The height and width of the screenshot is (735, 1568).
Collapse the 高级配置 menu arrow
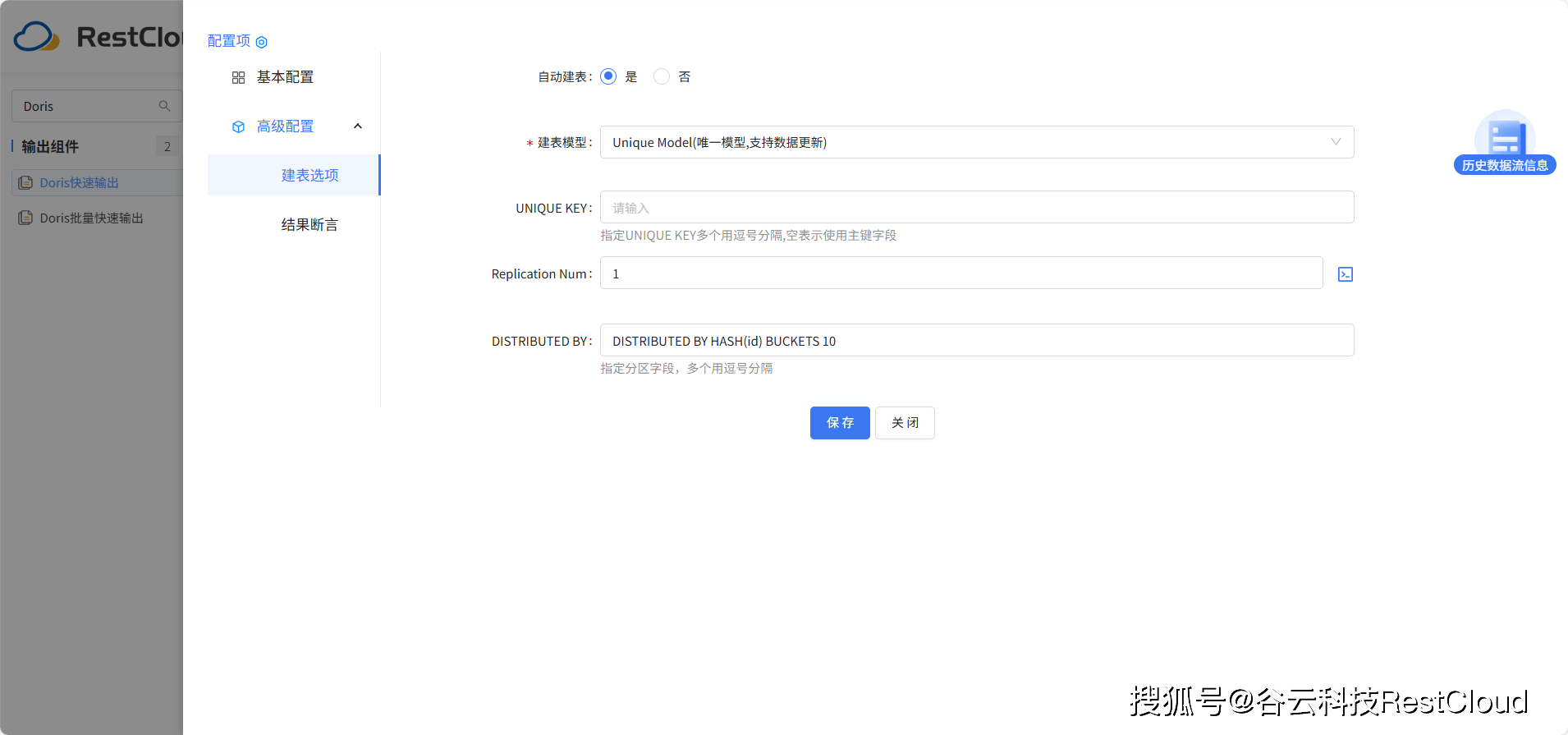357,126
